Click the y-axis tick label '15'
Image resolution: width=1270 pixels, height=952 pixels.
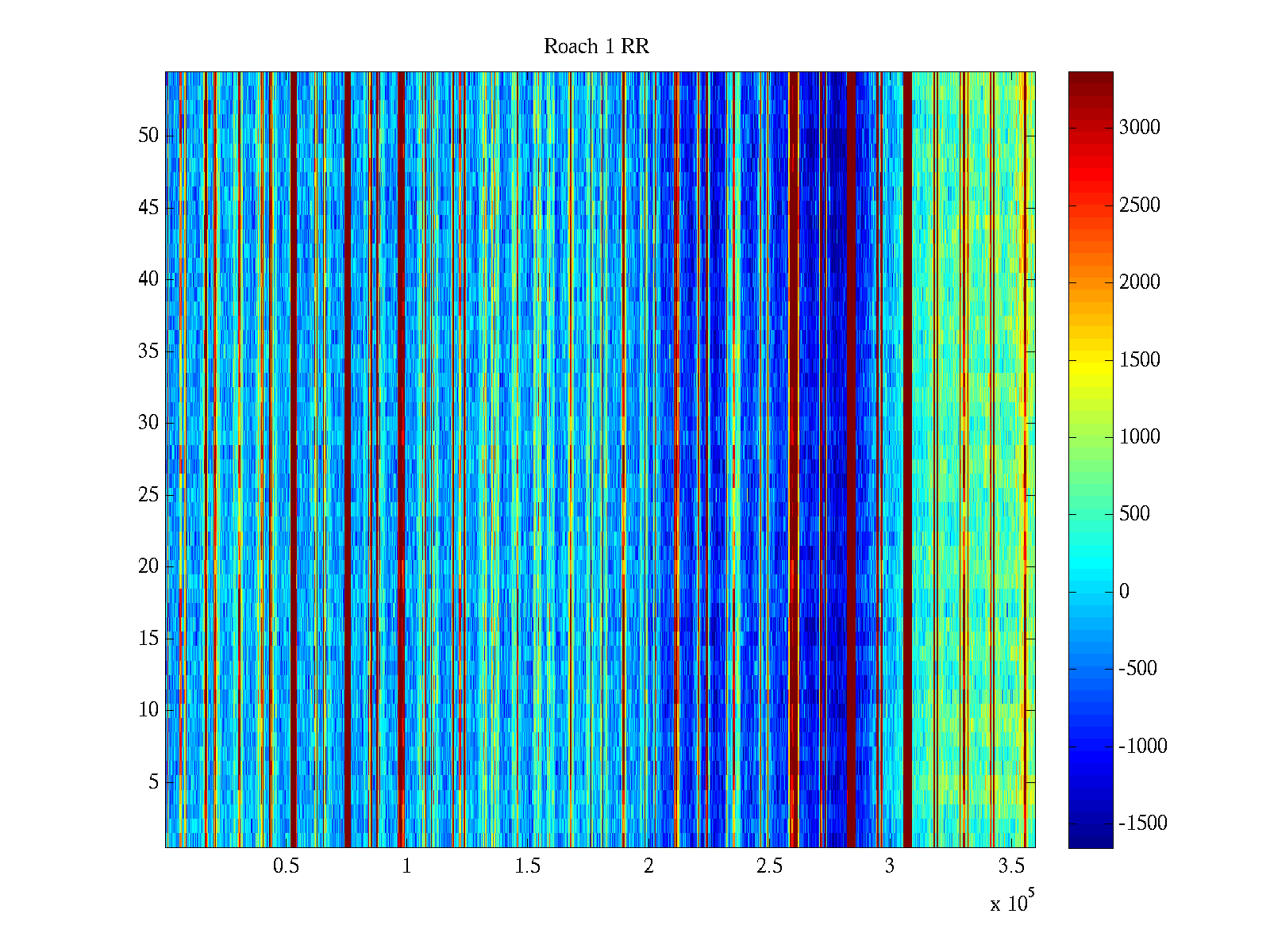coord(148,639)
